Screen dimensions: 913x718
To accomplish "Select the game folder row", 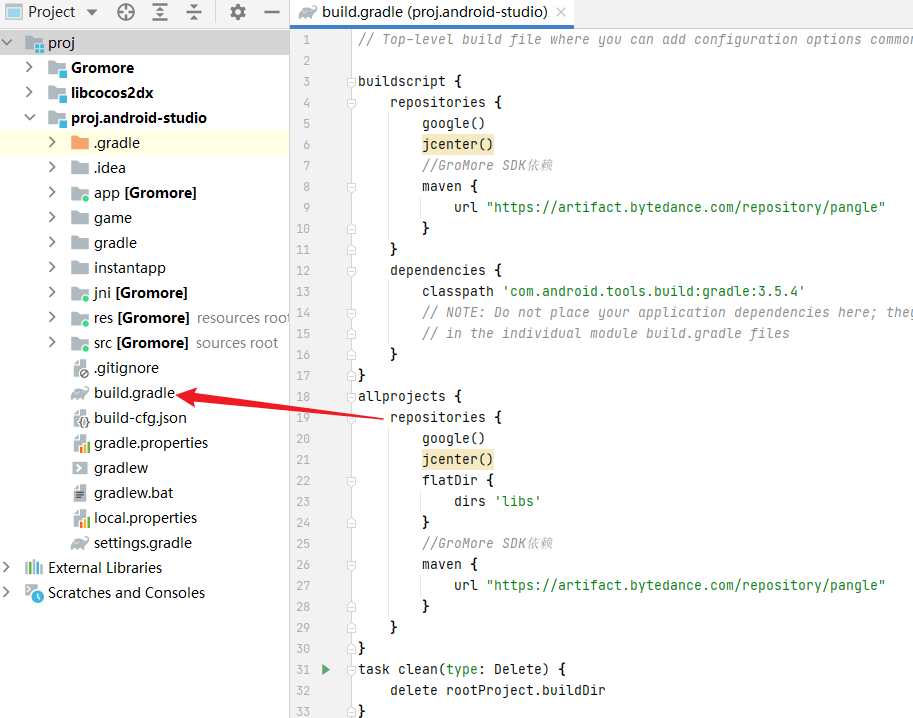I will [144, 218].
